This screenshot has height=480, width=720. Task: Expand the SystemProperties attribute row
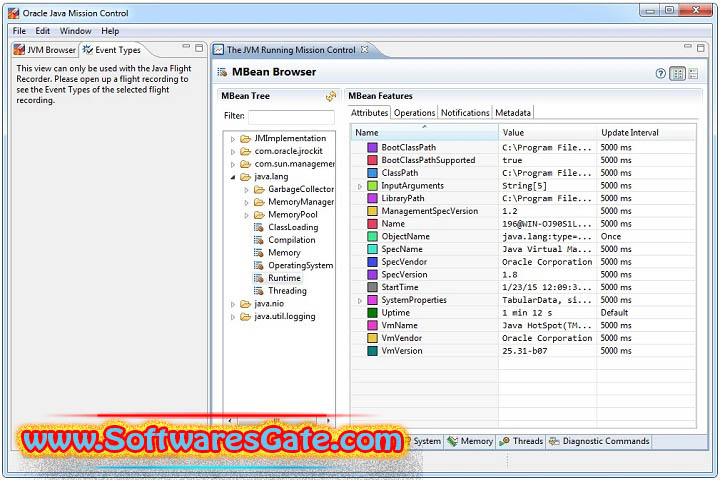pyautogui.click(x=360, y=300)
